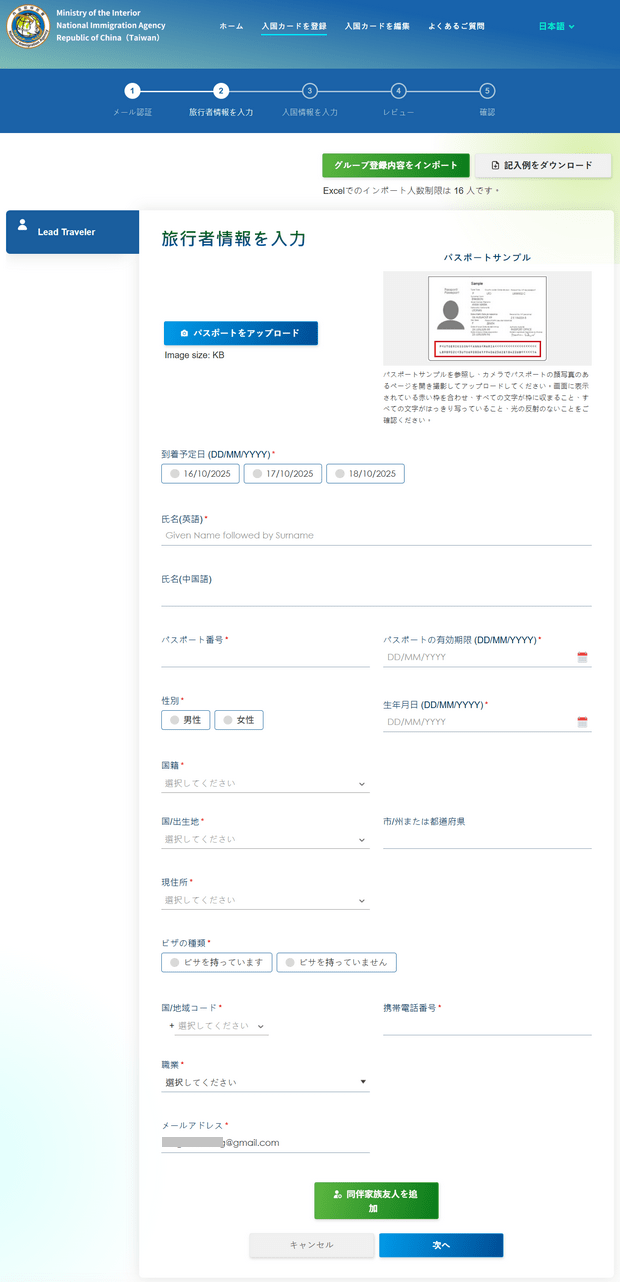Click the パスポート番号 input field
The height and width of the screenshot is (1282, 620).
(x=265, y=656)
